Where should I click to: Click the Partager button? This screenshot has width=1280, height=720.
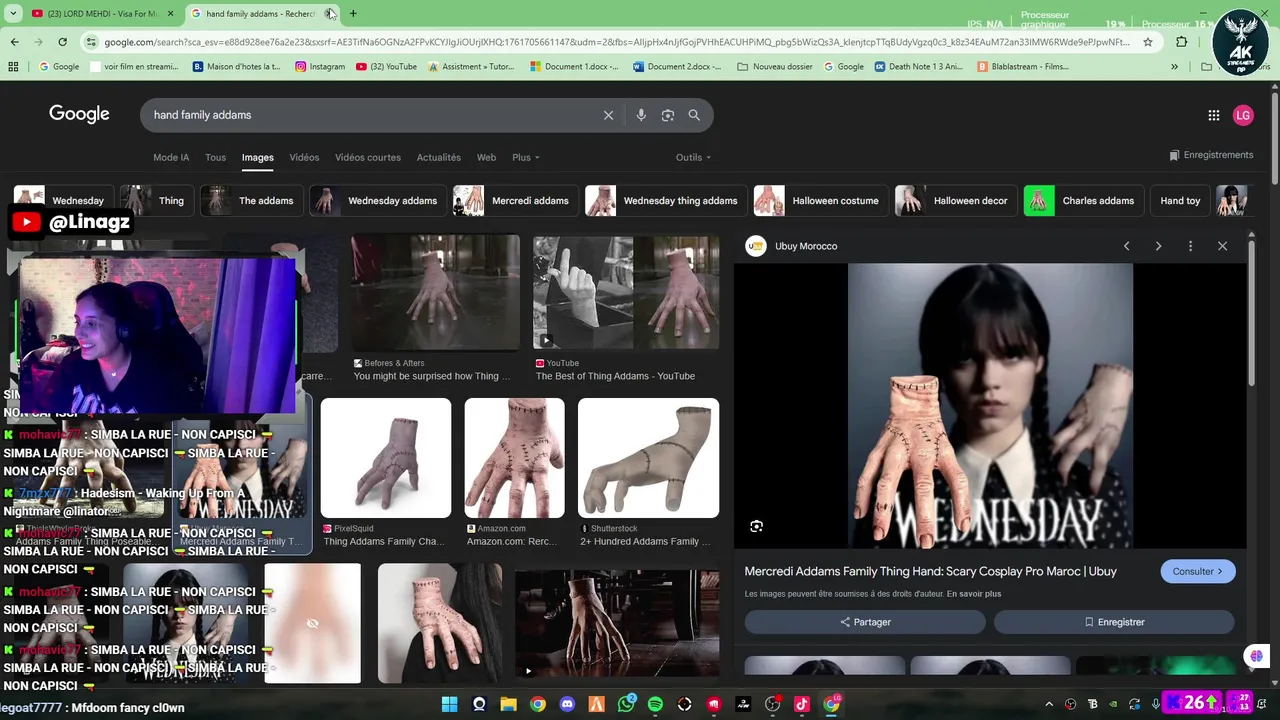coord(865,622)
